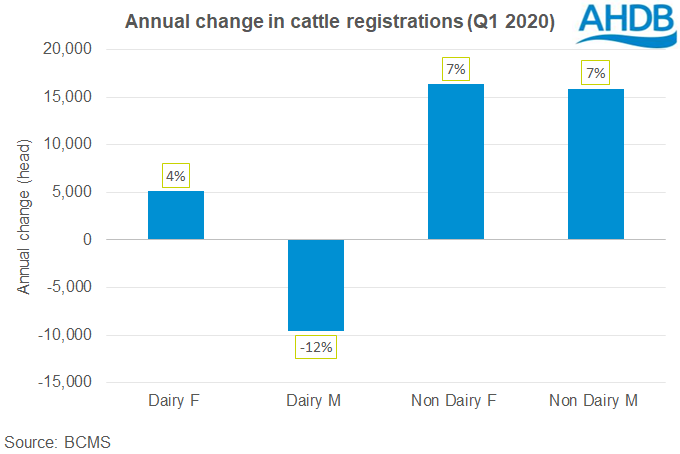Click the 20,000 y-axis tick label
The width and height of the screenshot is (680, 454).
(70, 49)
